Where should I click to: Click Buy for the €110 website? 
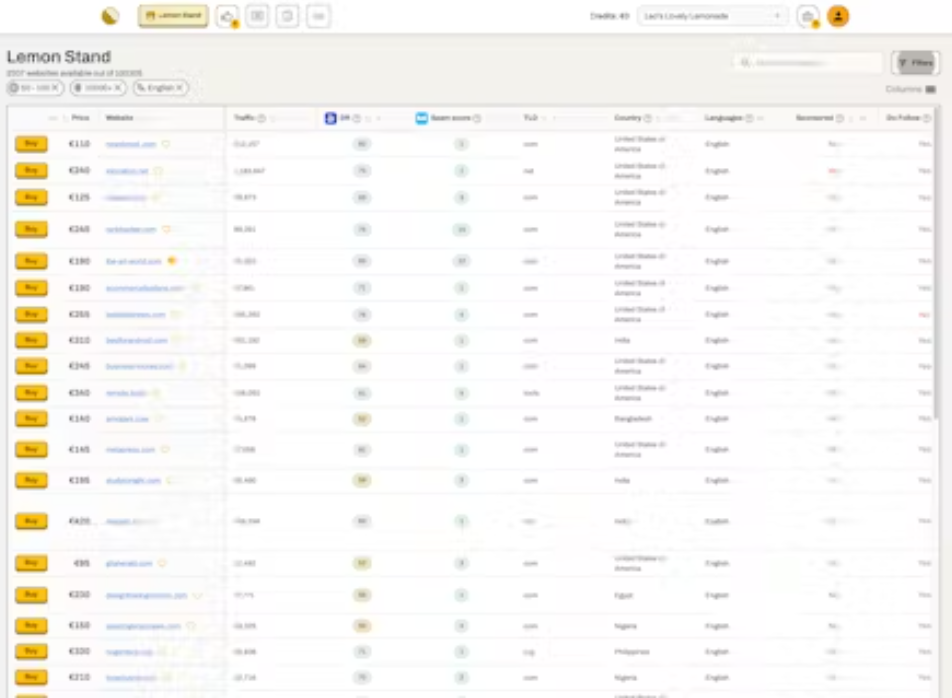32,144
